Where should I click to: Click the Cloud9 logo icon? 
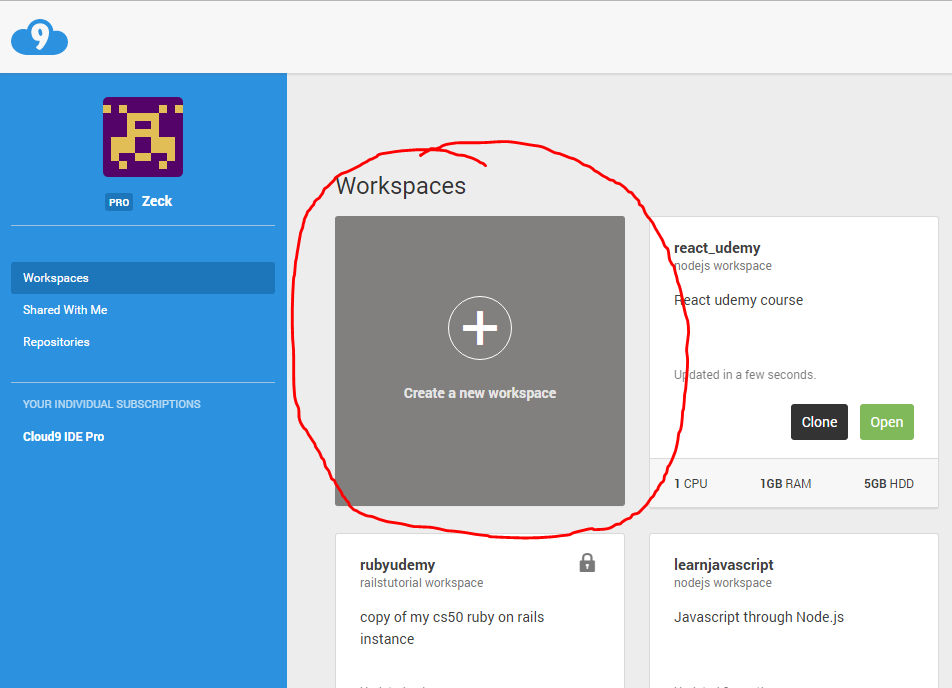point(39,37)
